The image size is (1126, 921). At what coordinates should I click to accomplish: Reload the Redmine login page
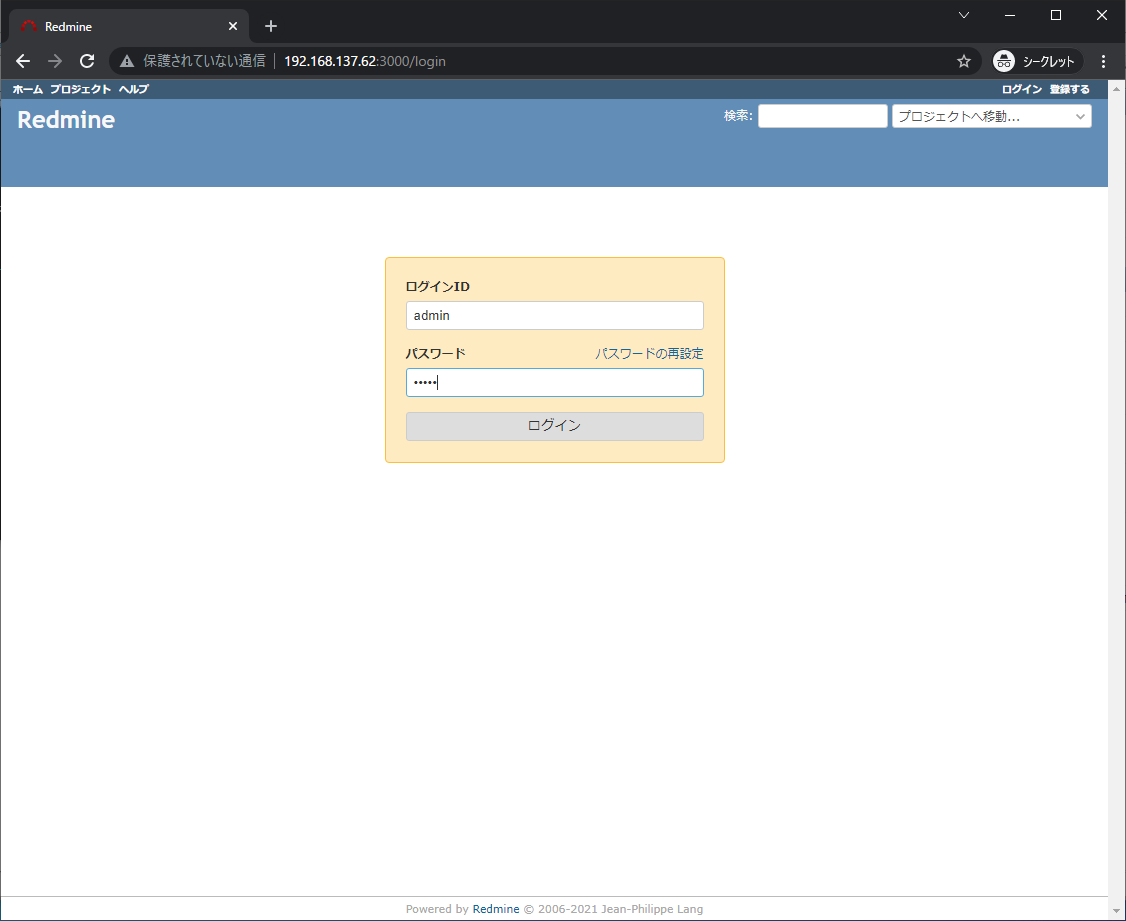point(87,61)
